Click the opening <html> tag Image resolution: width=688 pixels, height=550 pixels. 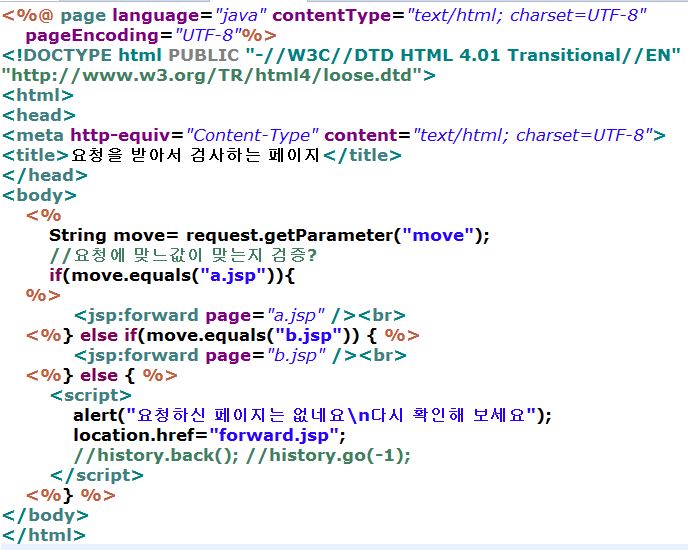[38, 95]
